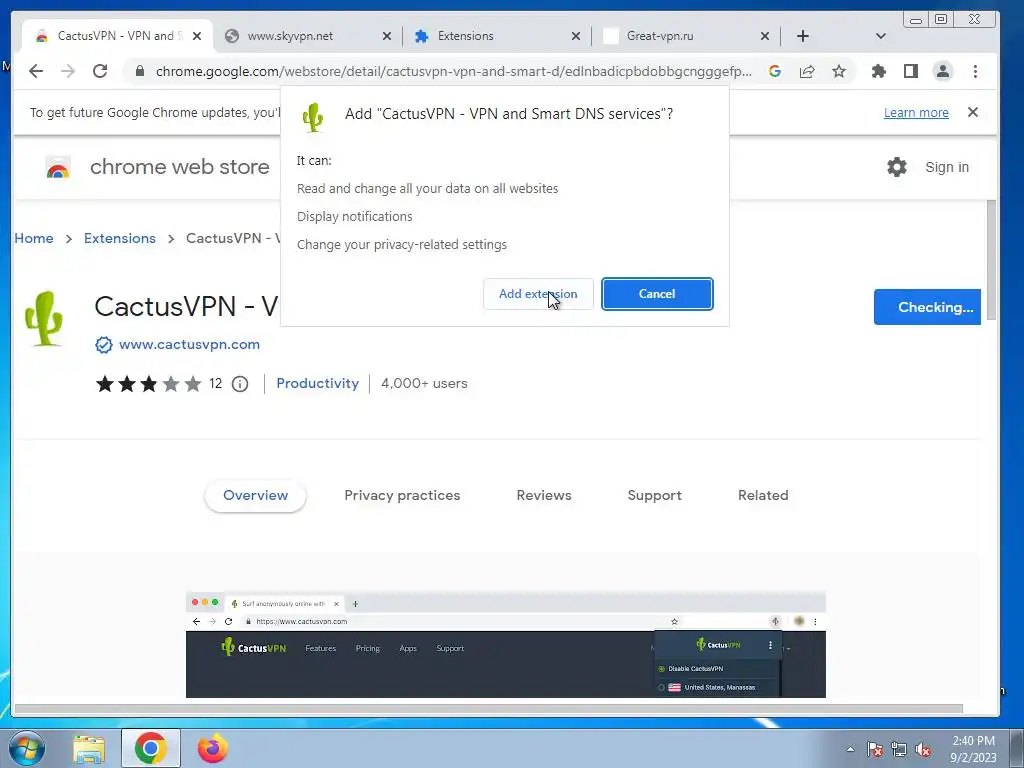1024x768 pixels.
Task: Toggle the side panel icon
Action: pyautogui.click(x=911, y=71)
